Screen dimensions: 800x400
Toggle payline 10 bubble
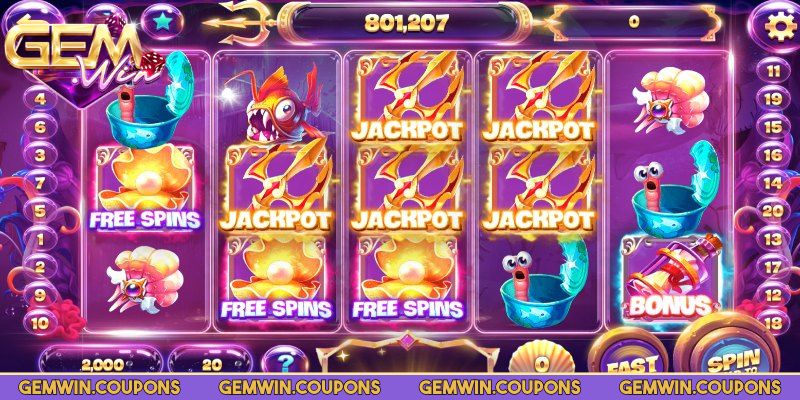coord(40,323)
